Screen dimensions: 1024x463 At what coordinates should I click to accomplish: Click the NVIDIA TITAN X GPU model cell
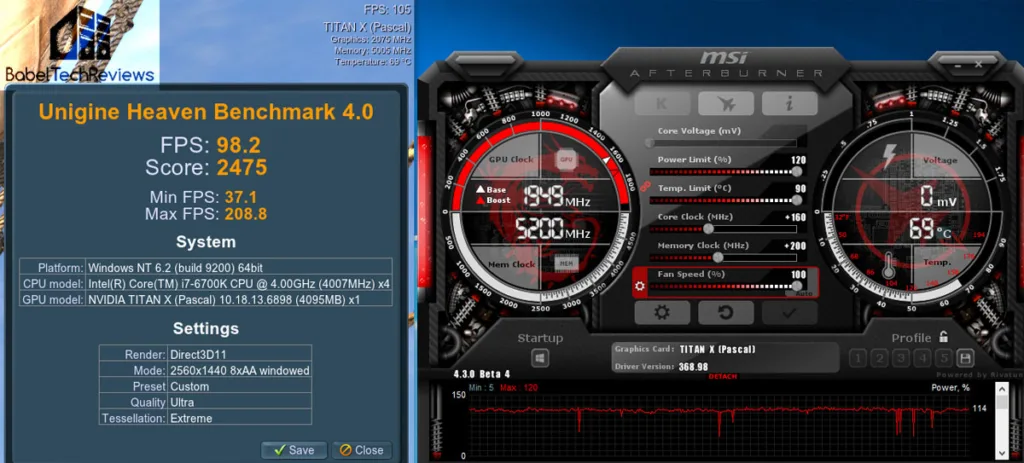[x=239, y=299]
